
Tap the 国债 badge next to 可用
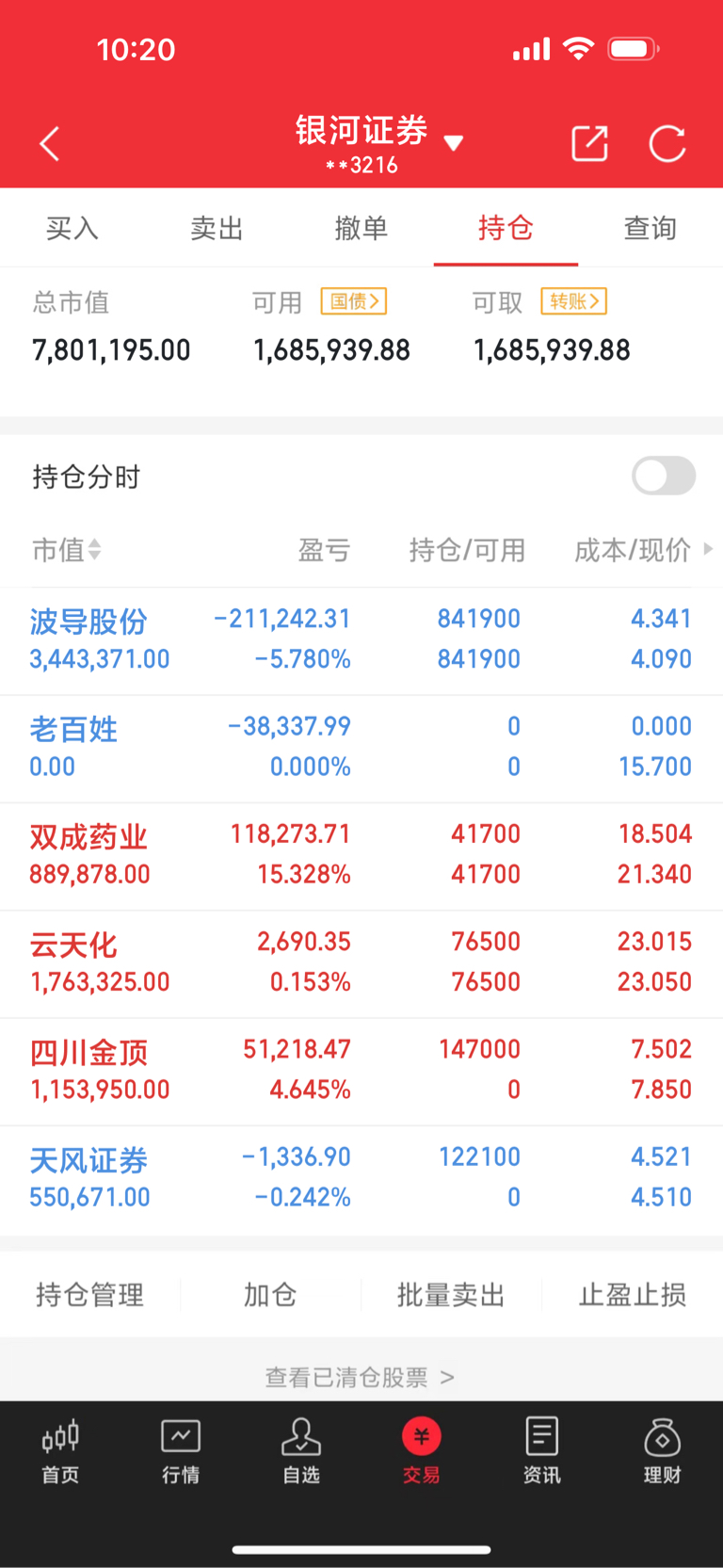pos(354,301)
